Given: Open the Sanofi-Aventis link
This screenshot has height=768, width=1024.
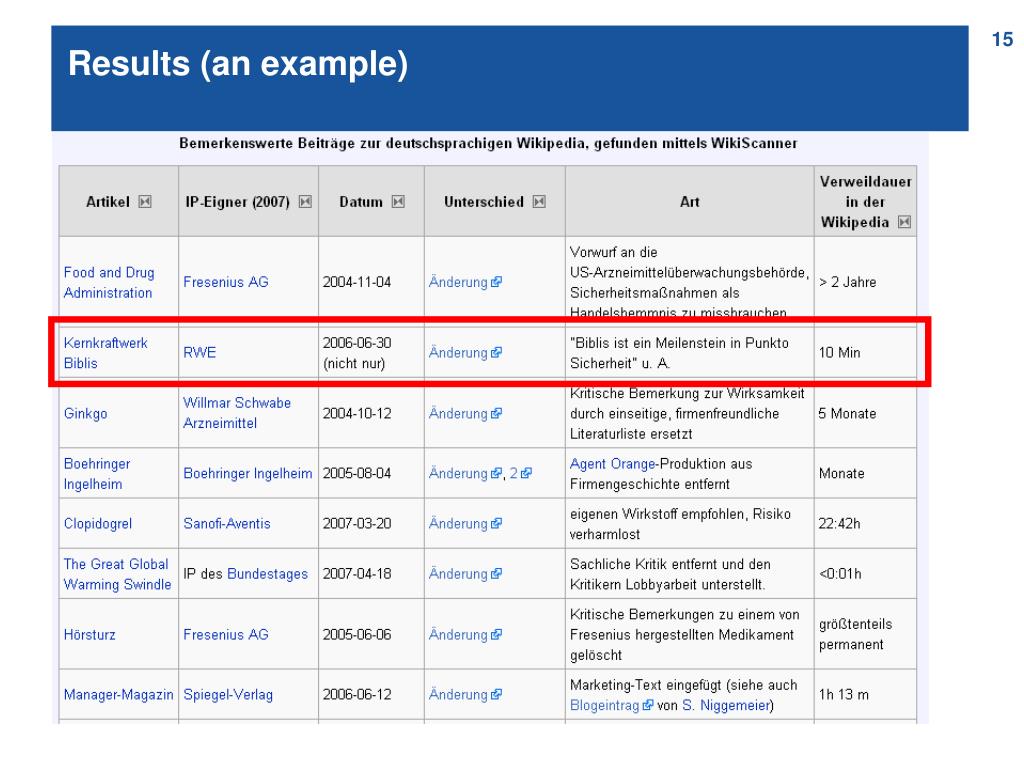Looking at the screenshot, I should [227, 524].
